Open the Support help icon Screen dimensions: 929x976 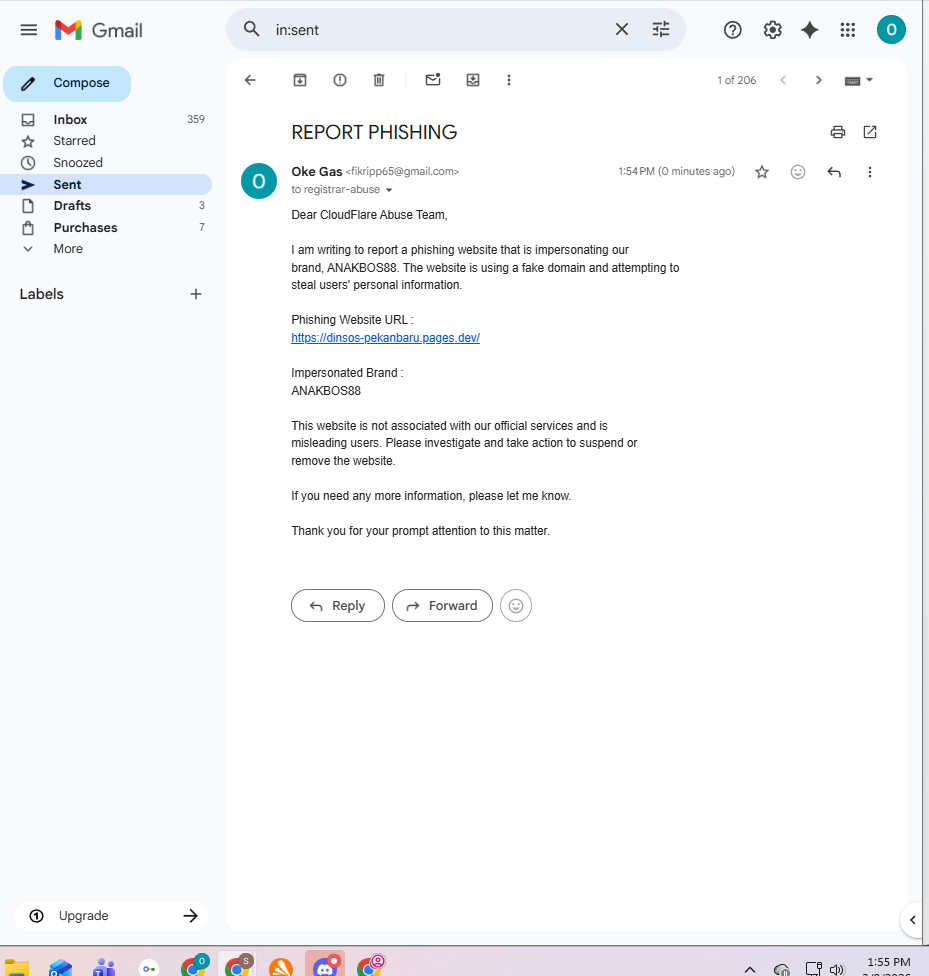tap(732, 30)
